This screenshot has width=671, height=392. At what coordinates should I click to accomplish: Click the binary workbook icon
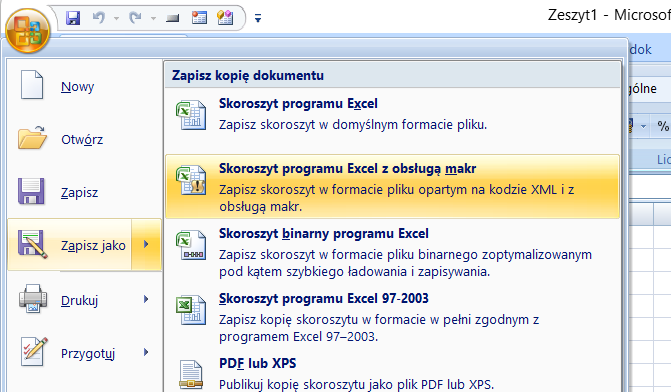click(191, 245)
